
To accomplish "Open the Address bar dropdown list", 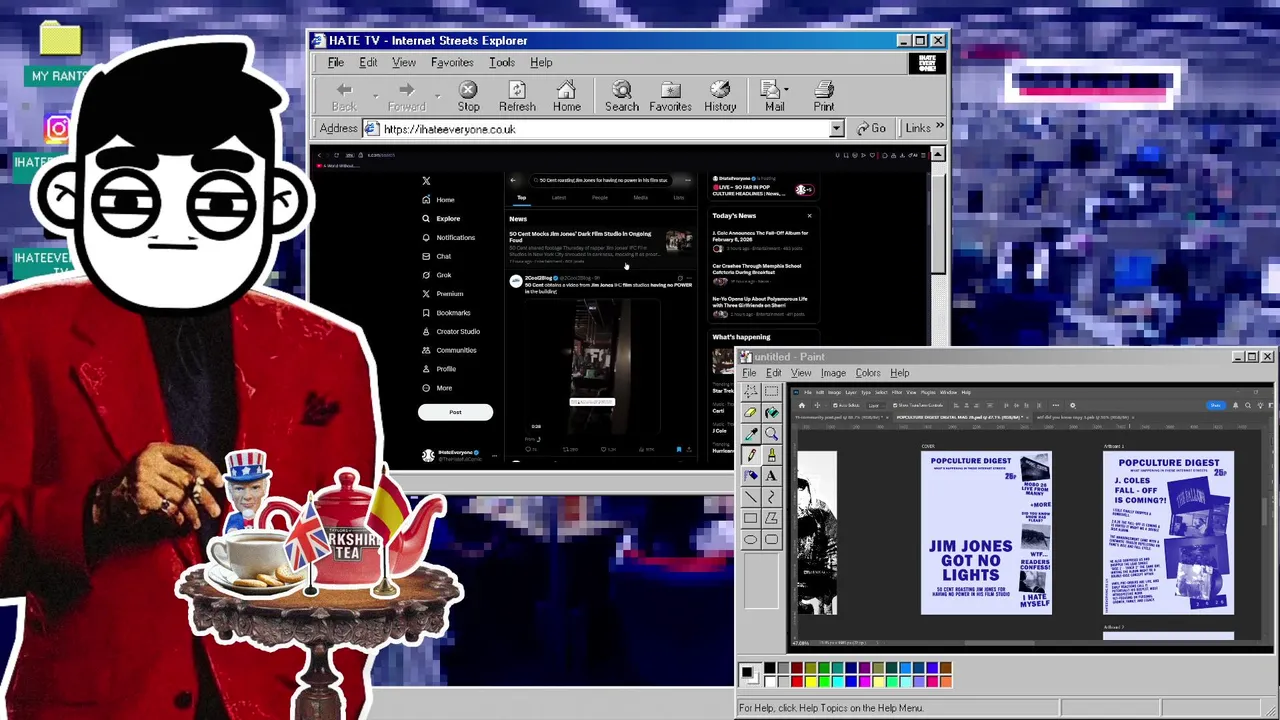I will click(836, 129).
